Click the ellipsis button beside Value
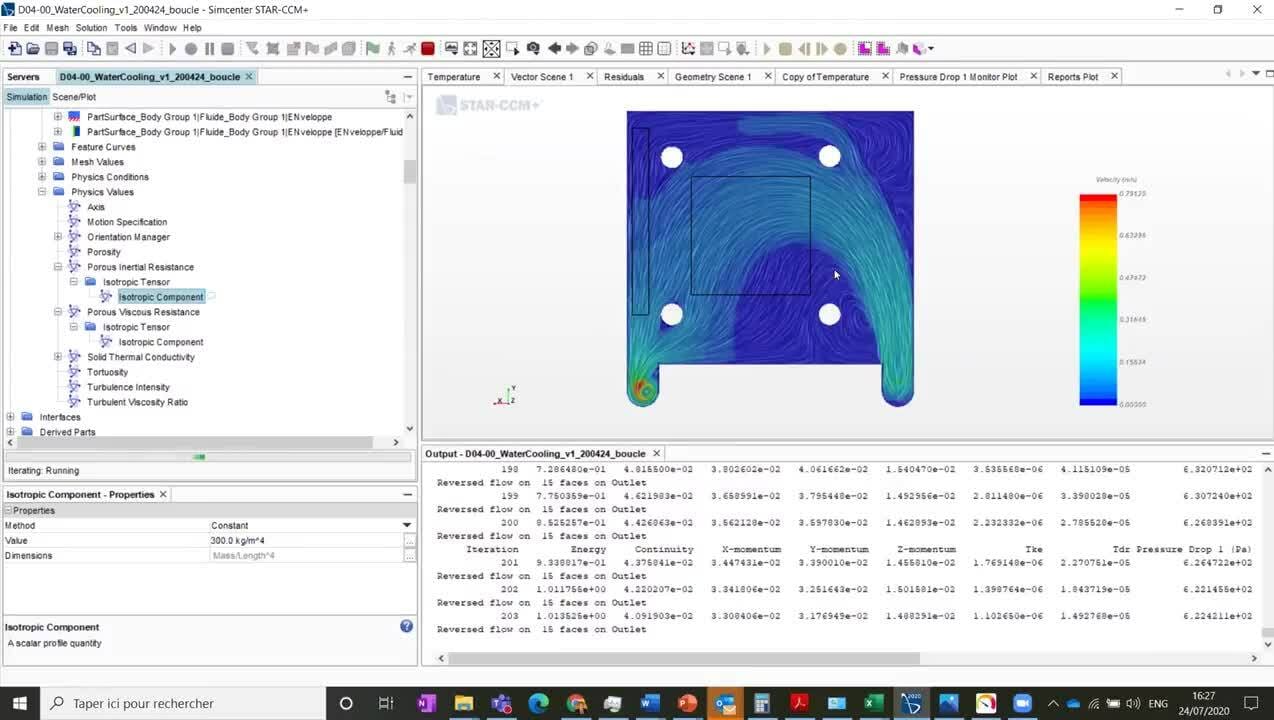Screen dimensions: 1274x720 409,540
